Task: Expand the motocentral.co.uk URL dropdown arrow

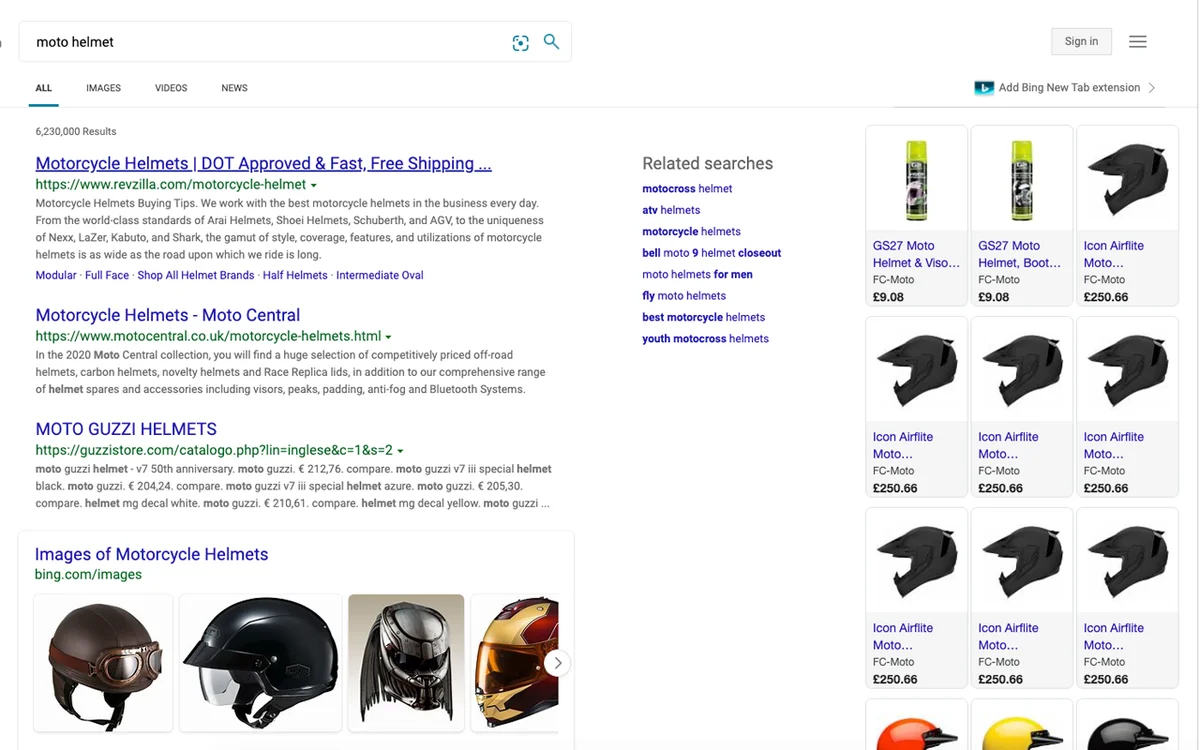Action: [x=388, y=337]
